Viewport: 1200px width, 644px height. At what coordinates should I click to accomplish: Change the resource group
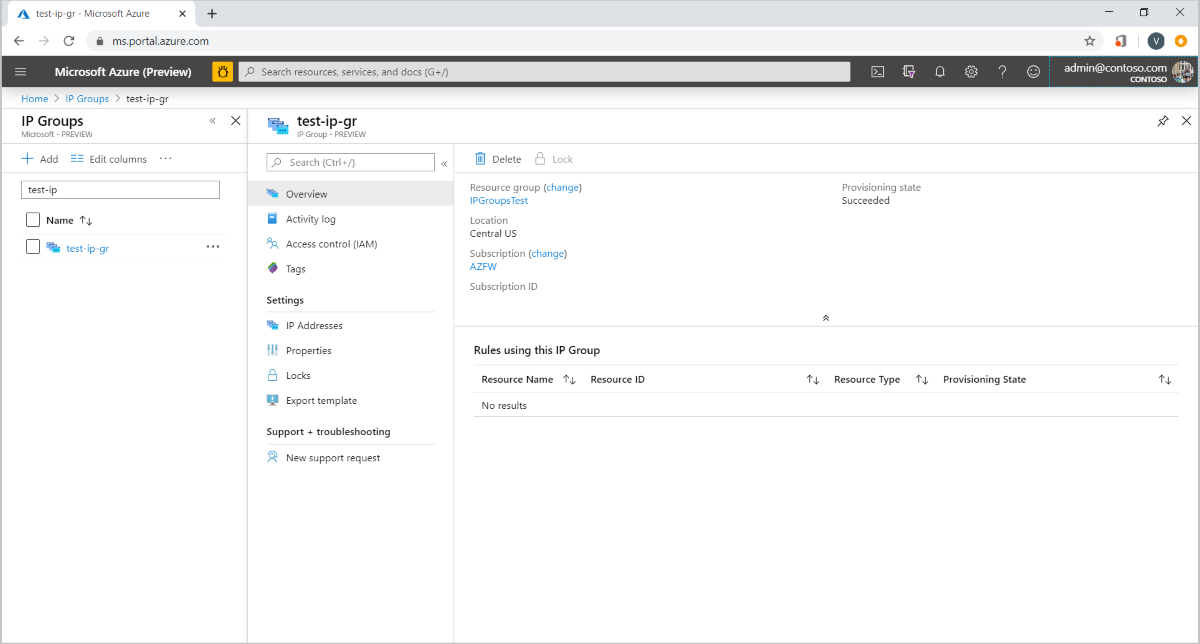pyautogui.click(x=562, y=187)
